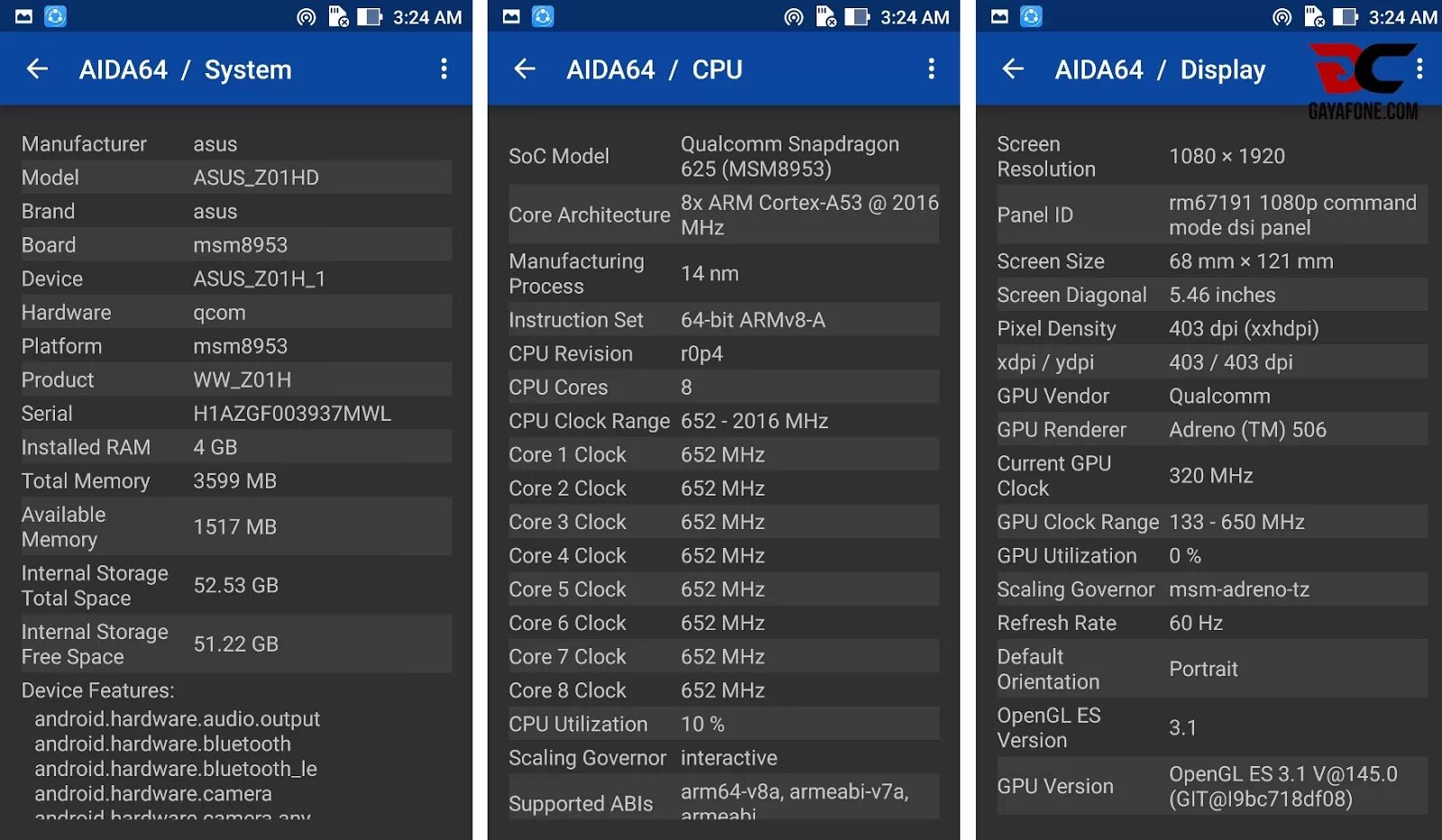Select the GPU Vendor value Qualcomm
1442x840 pixels.
point(1219,397)
